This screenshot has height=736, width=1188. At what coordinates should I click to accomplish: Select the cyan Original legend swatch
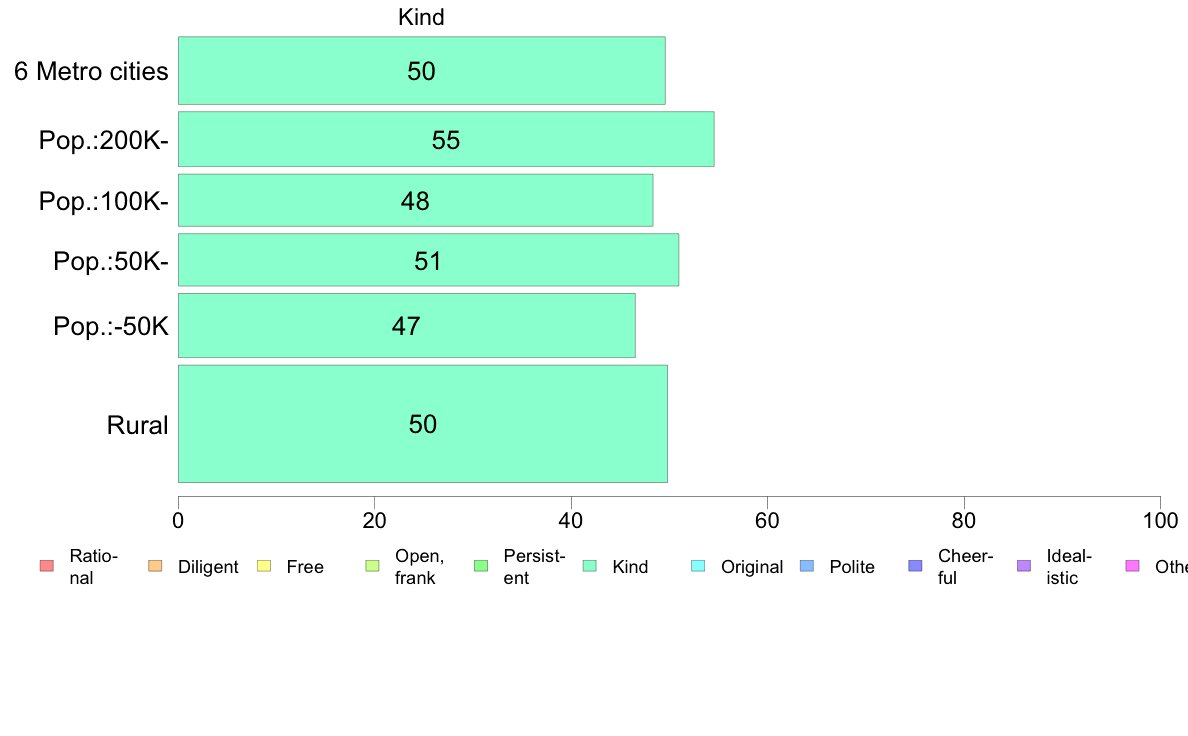tap(699, 566)
